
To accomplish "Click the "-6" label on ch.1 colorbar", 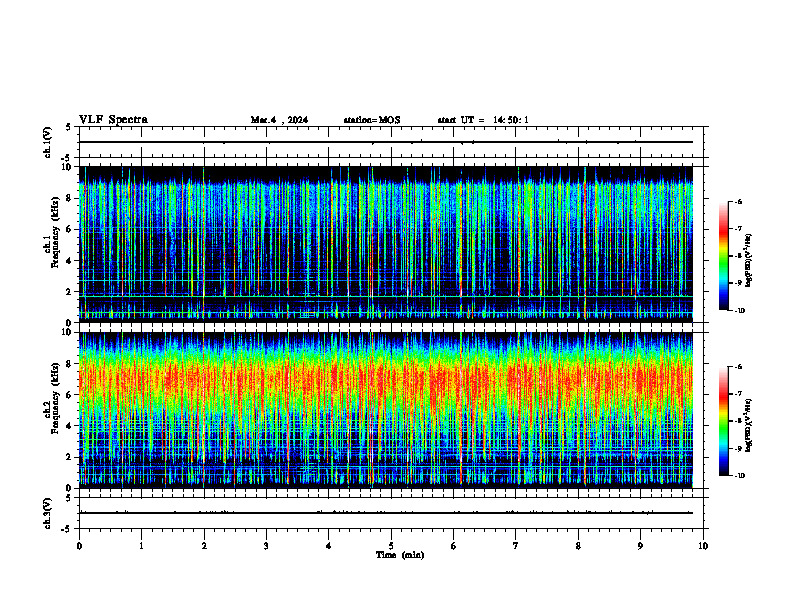I will (x=738, y=202).
